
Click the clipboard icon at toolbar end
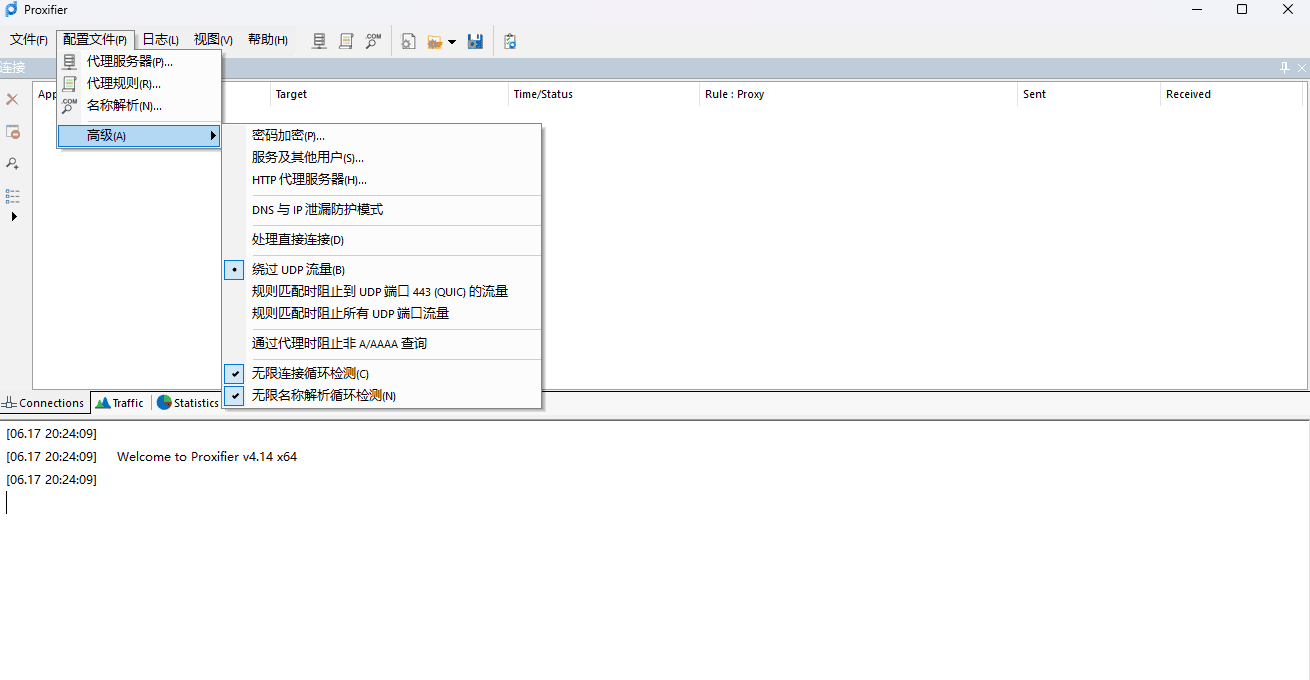coord(510,41)
